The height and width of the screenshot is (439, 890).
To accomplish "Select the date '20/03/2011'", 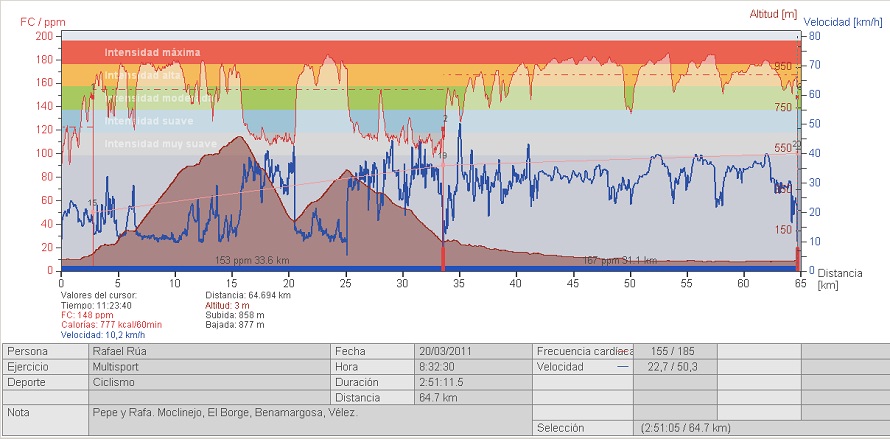I will coord(446,351).
